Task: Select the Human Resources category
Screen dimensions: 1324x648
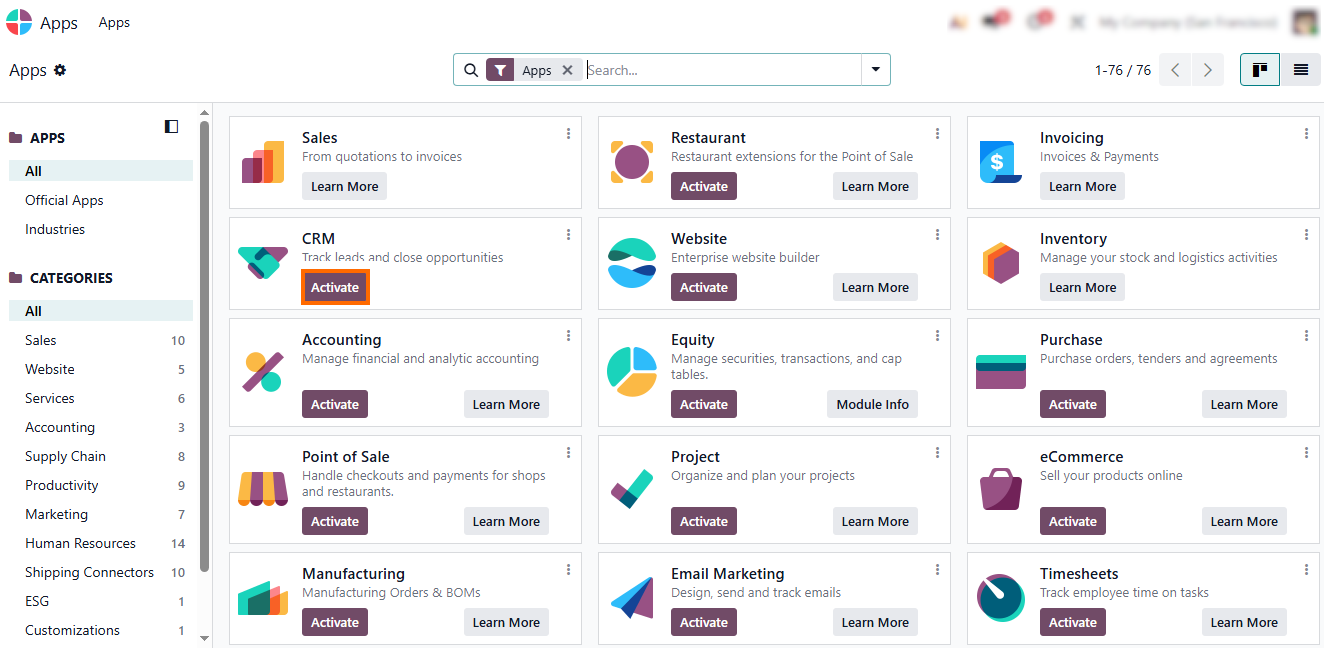Action: (x=80, y=543)
